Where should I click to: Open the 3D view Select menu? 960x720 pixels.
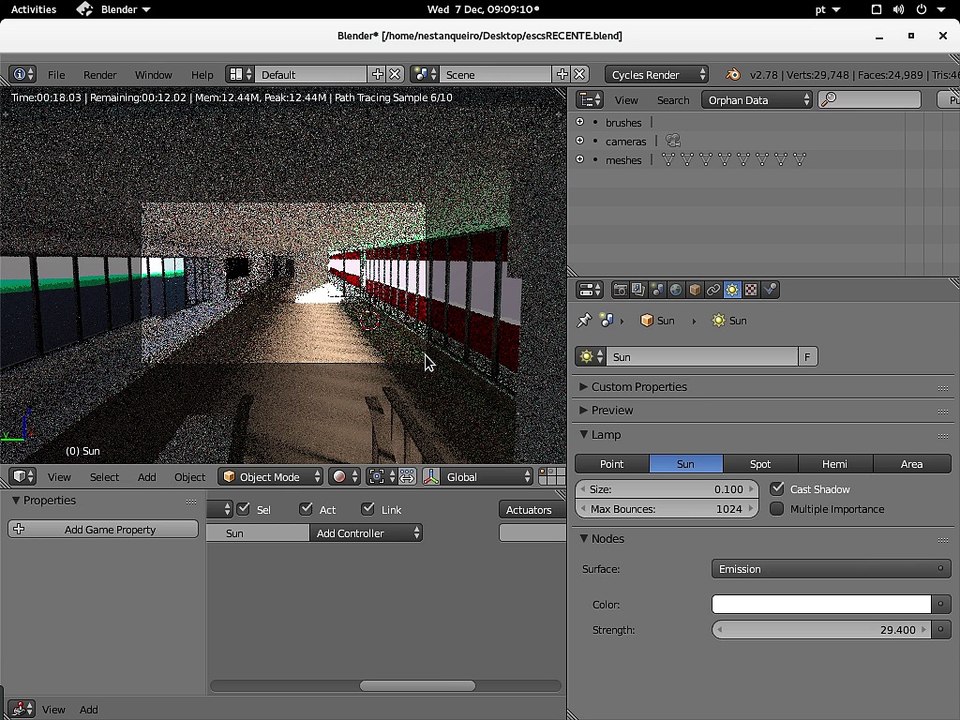point(104,477)
